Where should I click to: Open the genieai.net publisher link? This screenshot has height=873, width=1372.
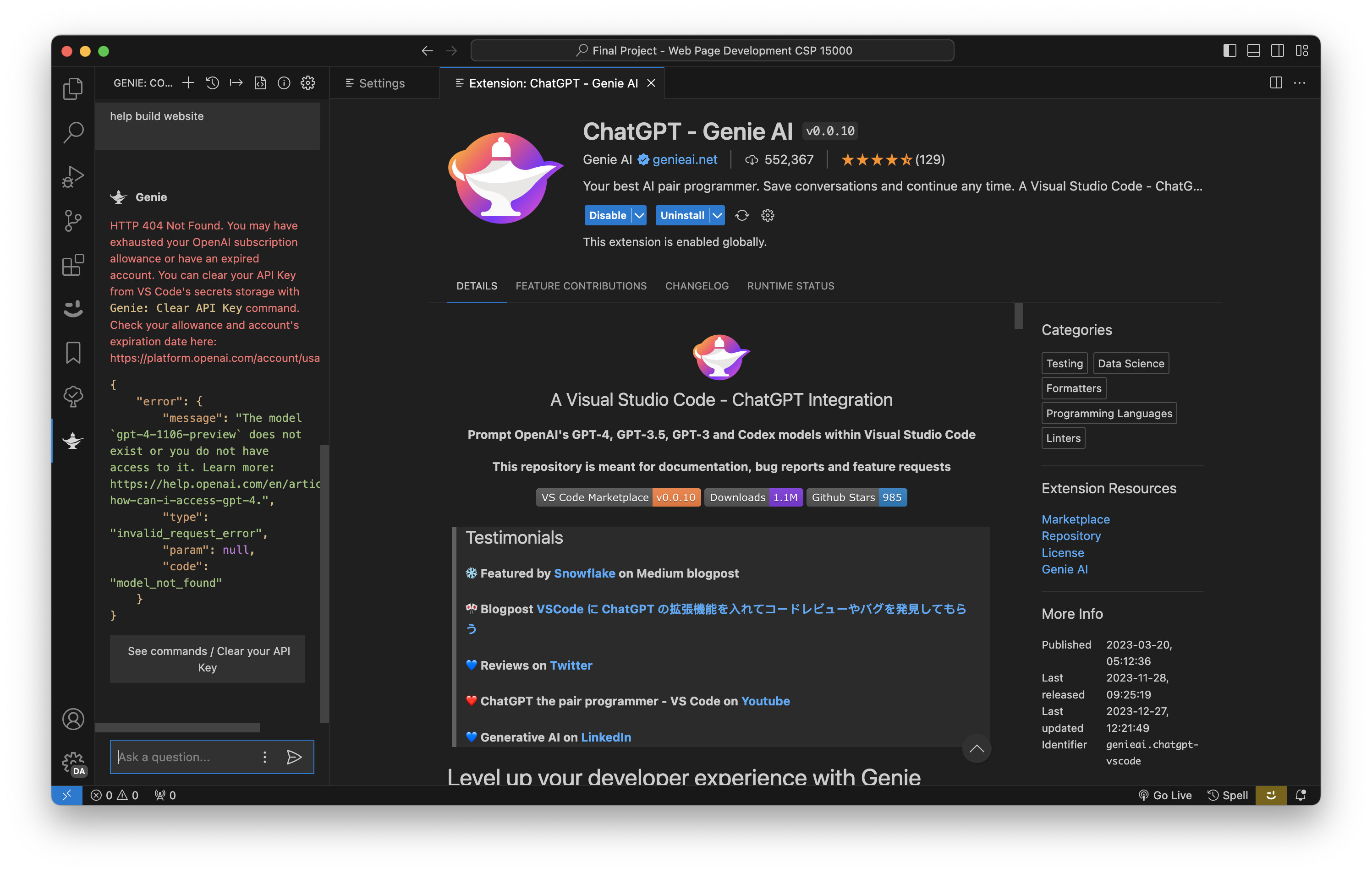tap(684, 159)
